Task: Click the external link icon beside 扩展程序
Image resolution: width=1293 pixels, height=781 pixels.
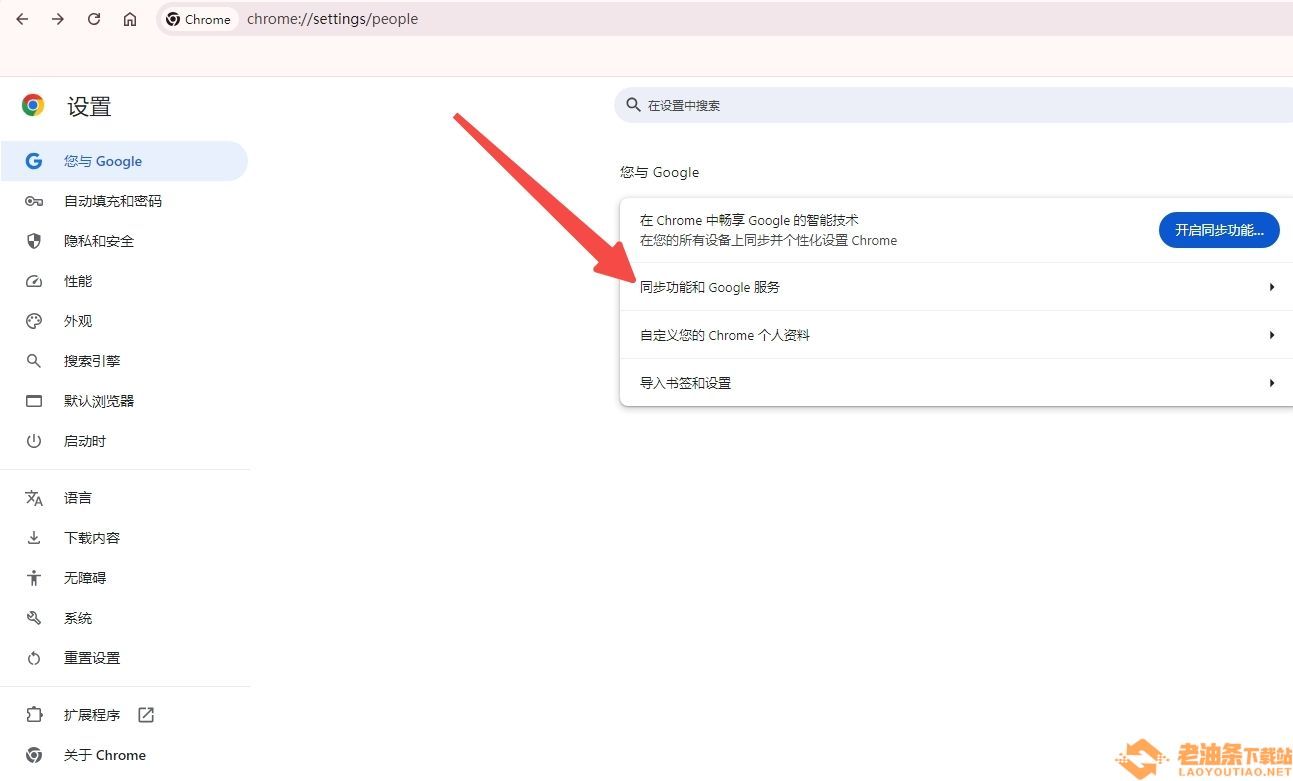Action: [x=146, y=715]
